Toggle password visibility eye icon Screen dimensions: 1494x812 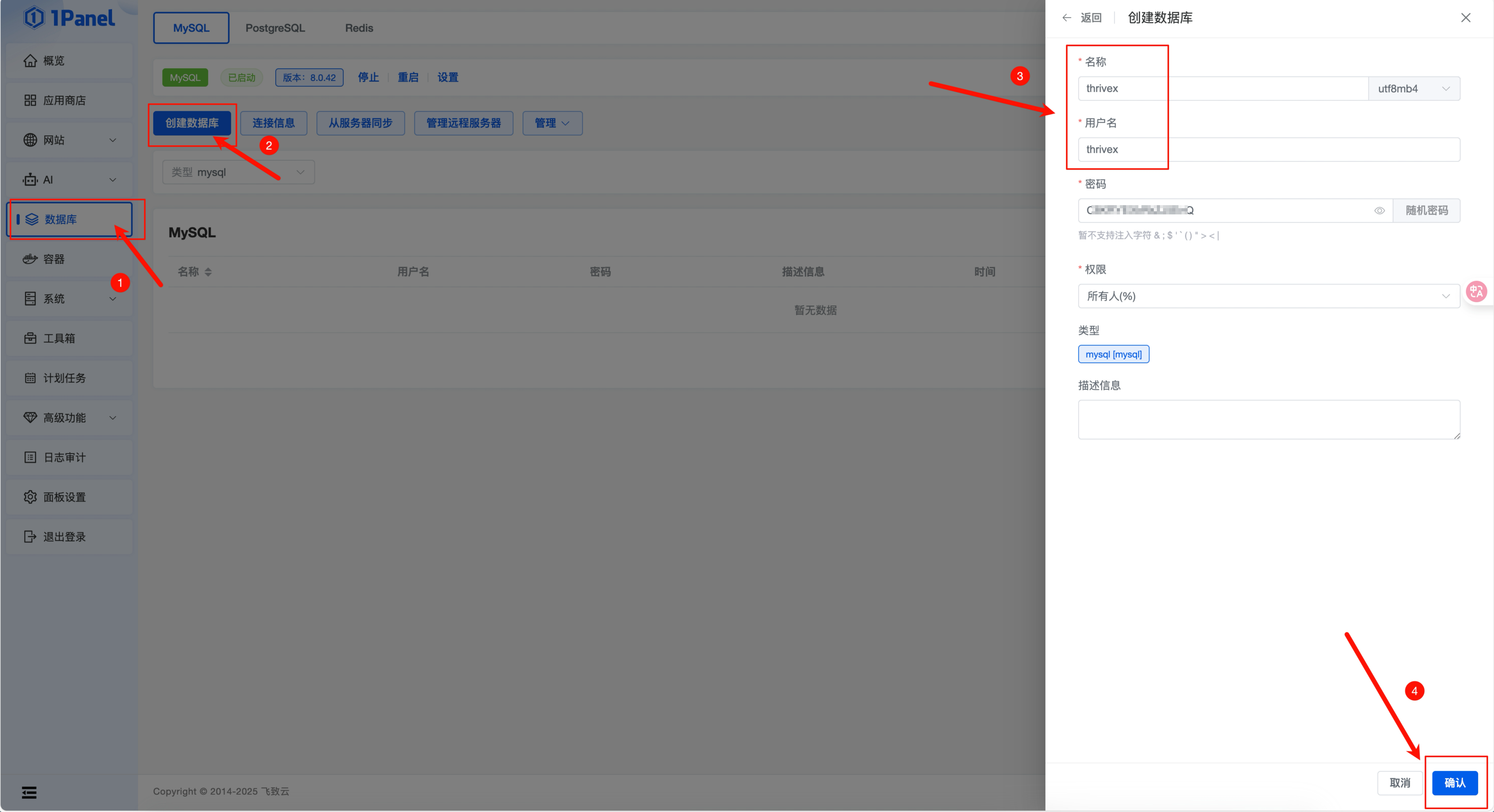[1379, 210]
